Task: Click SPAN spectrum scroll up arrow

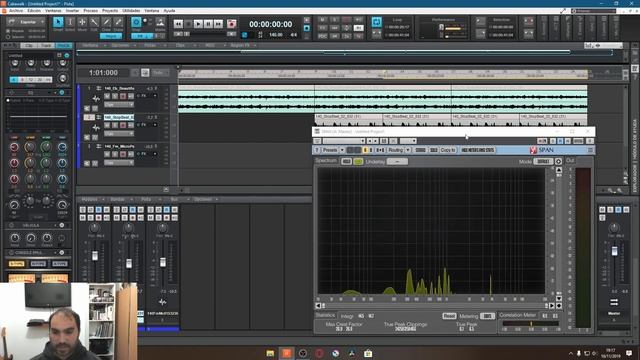Action: 559,170
